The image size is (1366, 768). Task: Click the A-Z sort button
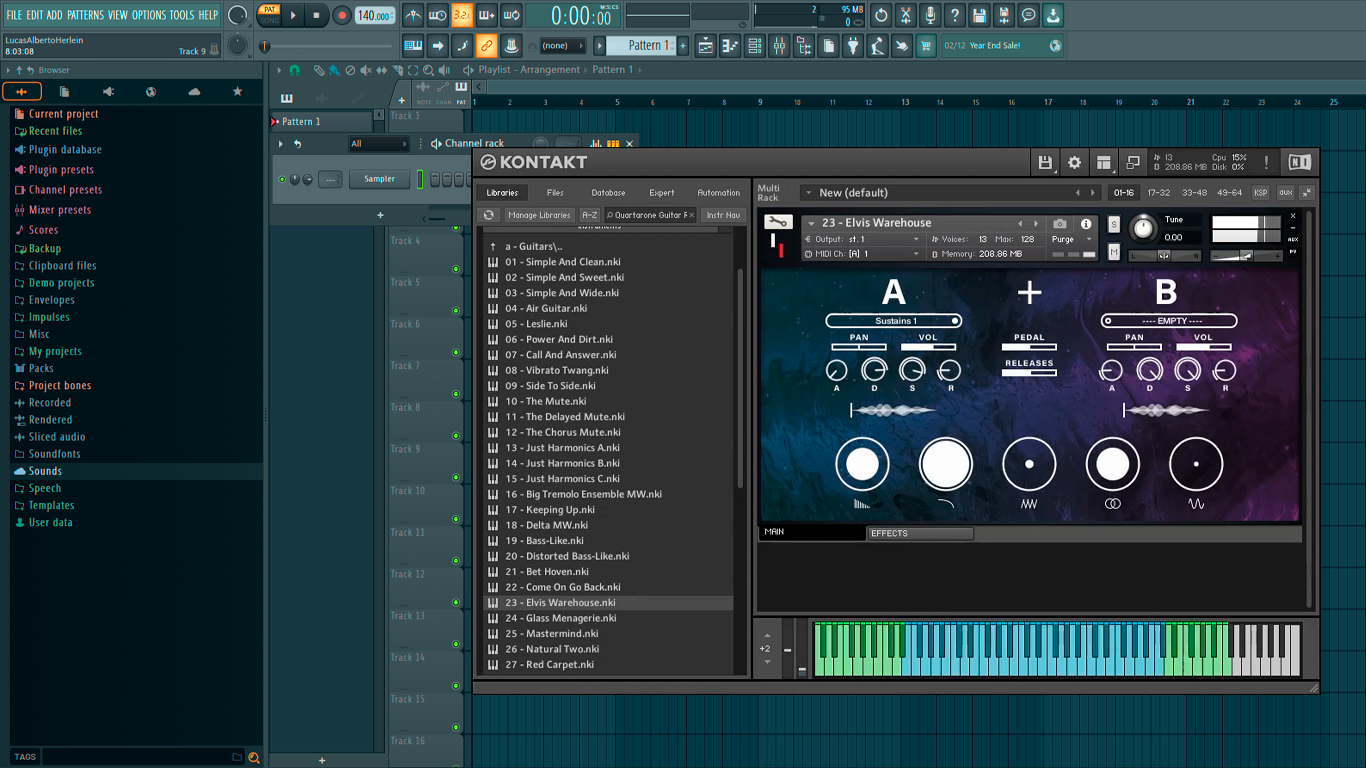tap(590, 215)
